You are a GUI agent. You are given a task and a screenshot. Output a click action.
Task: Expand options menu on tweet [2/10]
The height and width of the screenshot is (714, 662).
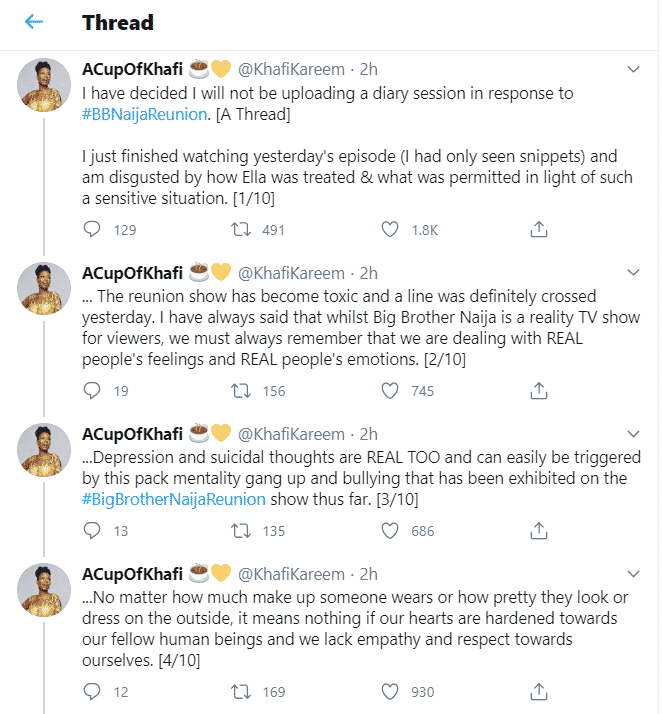click(x=632, y=273)
